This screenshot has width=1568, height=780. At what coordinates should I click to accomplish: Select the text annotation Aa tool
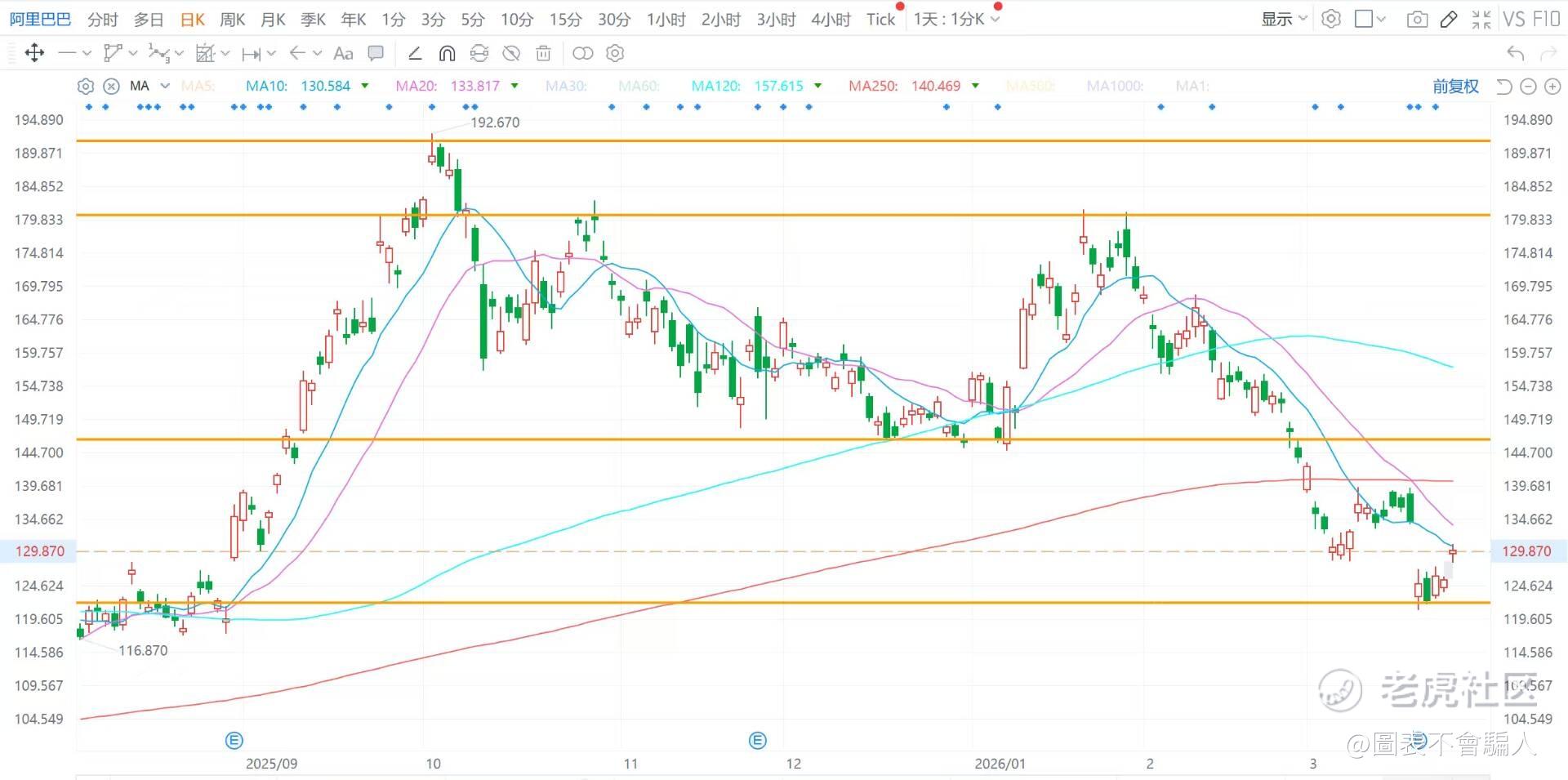tap(344, 54)
